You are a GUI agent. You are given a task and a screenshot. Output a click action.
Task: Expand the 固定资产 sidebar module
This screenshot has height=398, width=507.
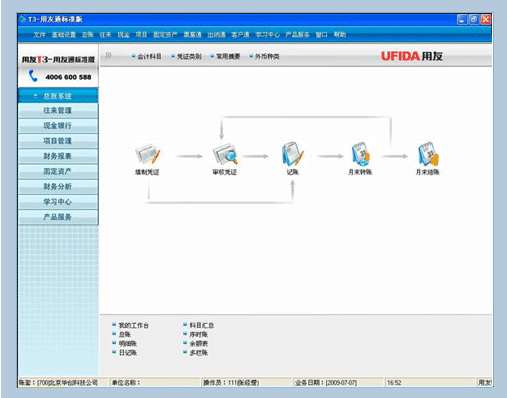[58, 171]
